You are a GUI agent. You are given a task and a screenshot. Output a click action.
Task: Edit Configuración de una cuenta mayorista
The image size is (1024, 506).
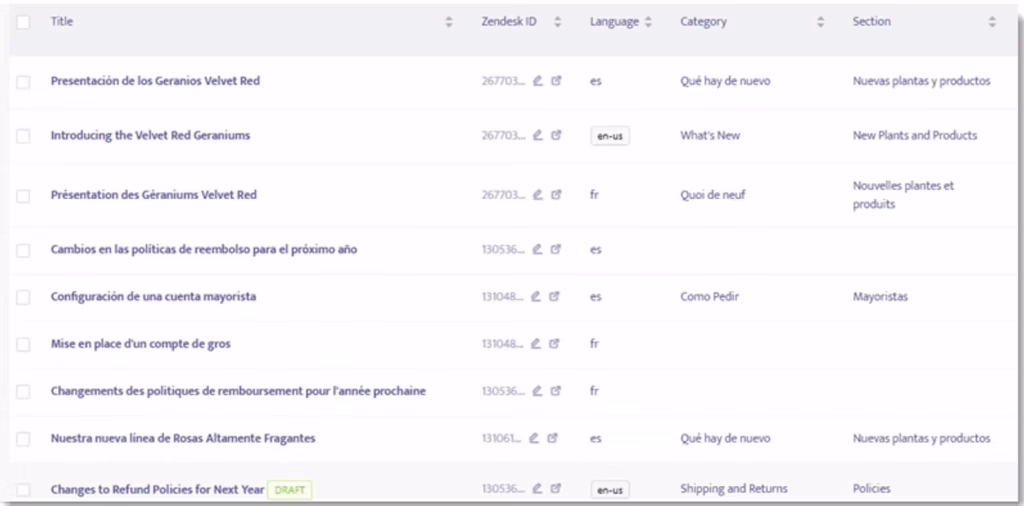click(536, 296)
